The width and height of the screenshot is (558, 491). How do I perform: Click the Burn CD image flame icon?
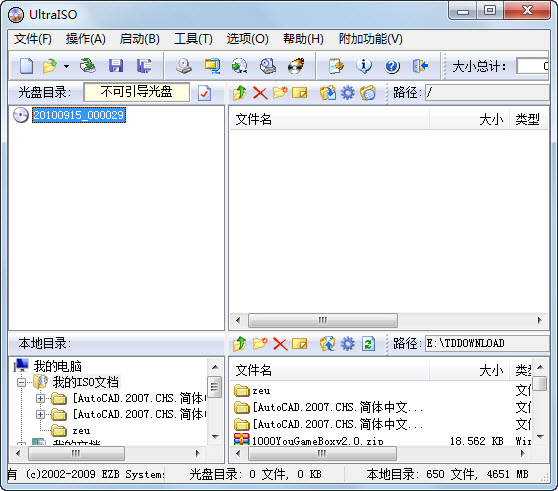(296, 66)
